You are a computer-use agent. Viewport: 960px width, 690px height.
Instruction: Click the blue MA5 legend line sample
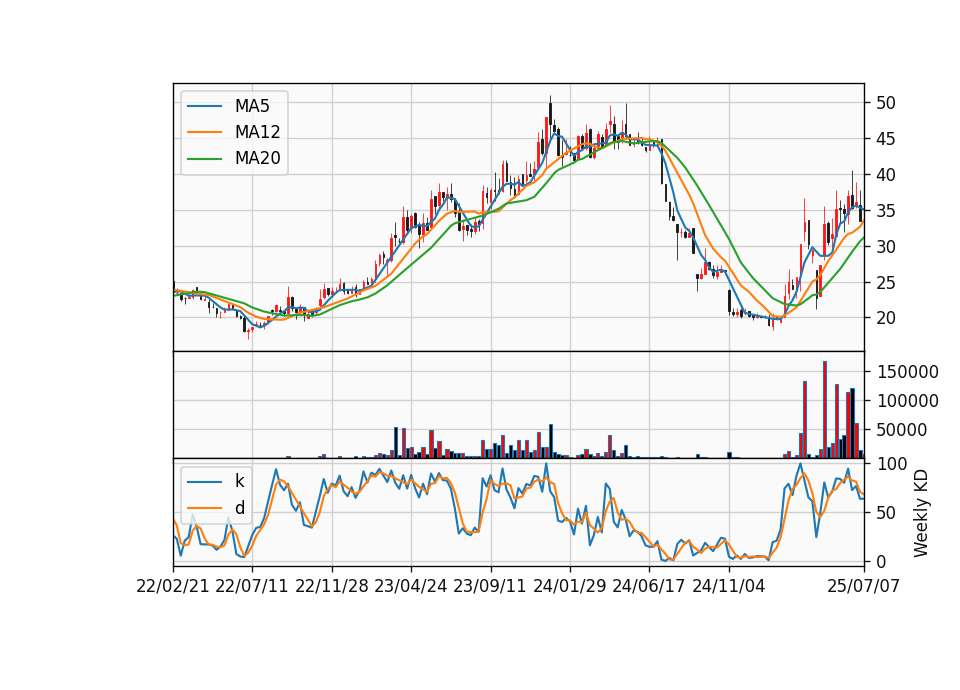click(204, 106)
